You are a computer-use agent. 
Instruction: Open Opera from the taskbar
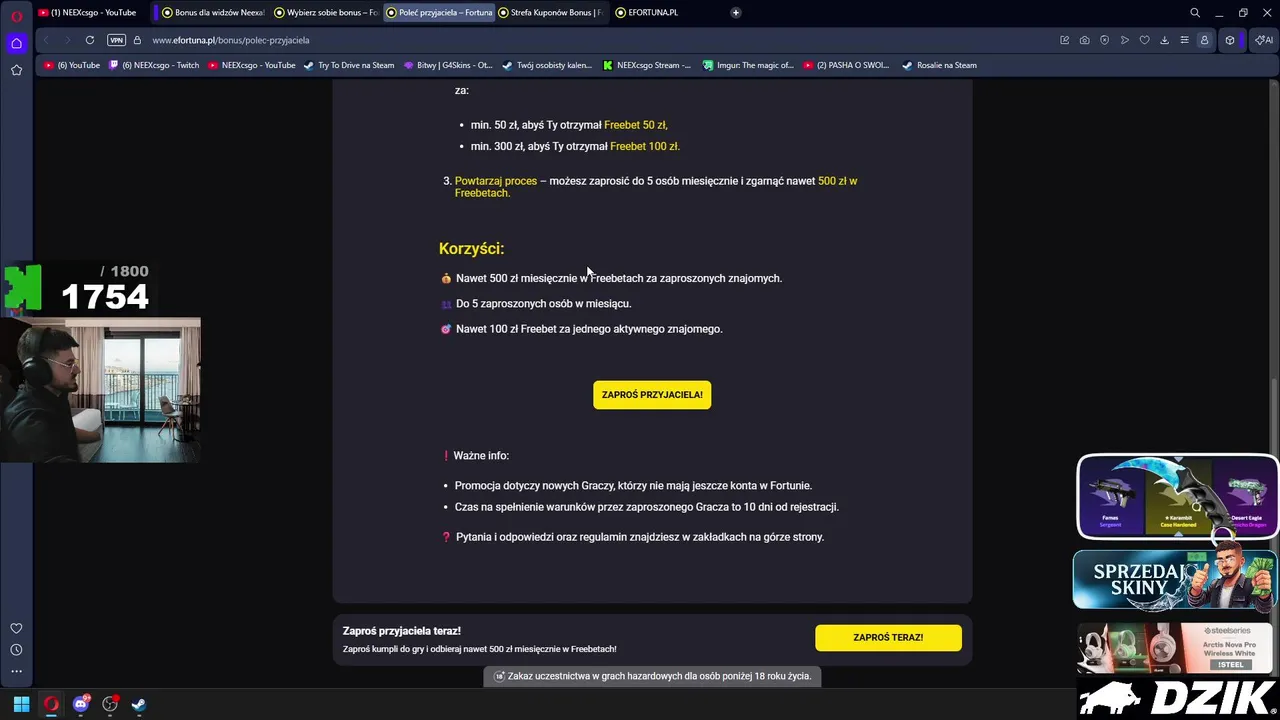[51, 704]
